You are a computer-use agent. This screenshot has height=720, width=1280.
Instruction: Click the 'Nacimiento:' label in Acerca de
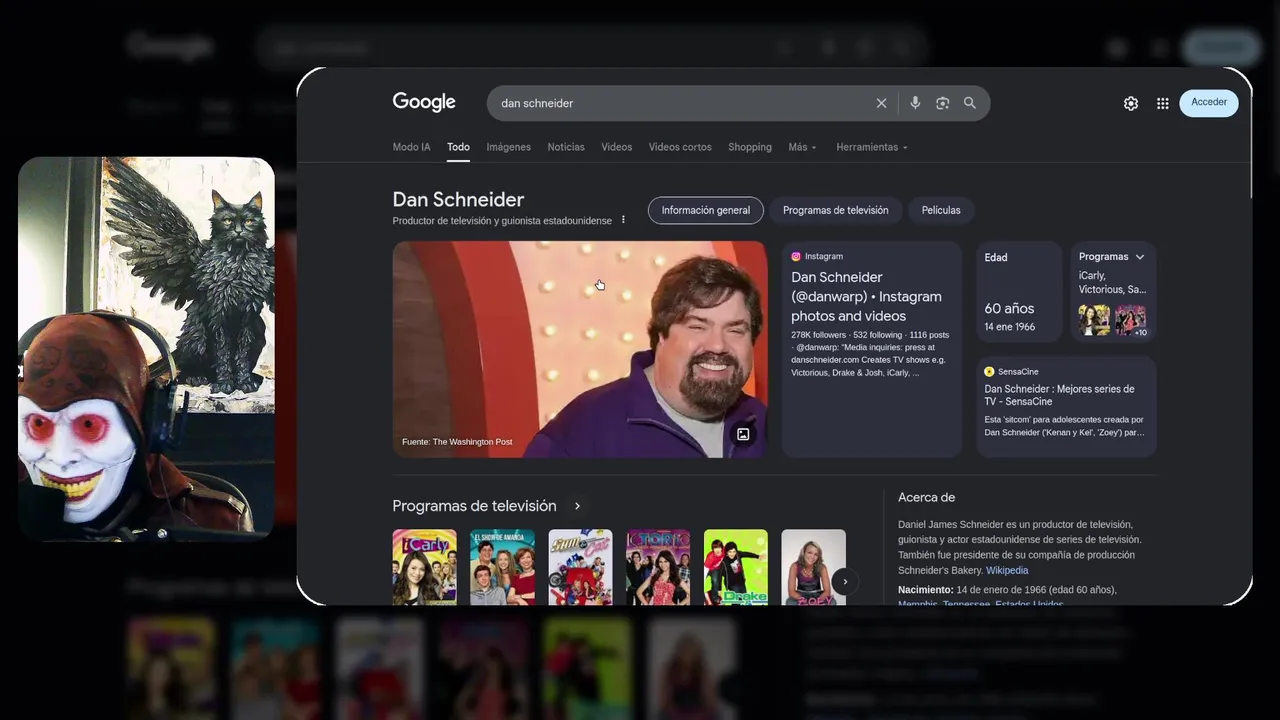(926, 590)
